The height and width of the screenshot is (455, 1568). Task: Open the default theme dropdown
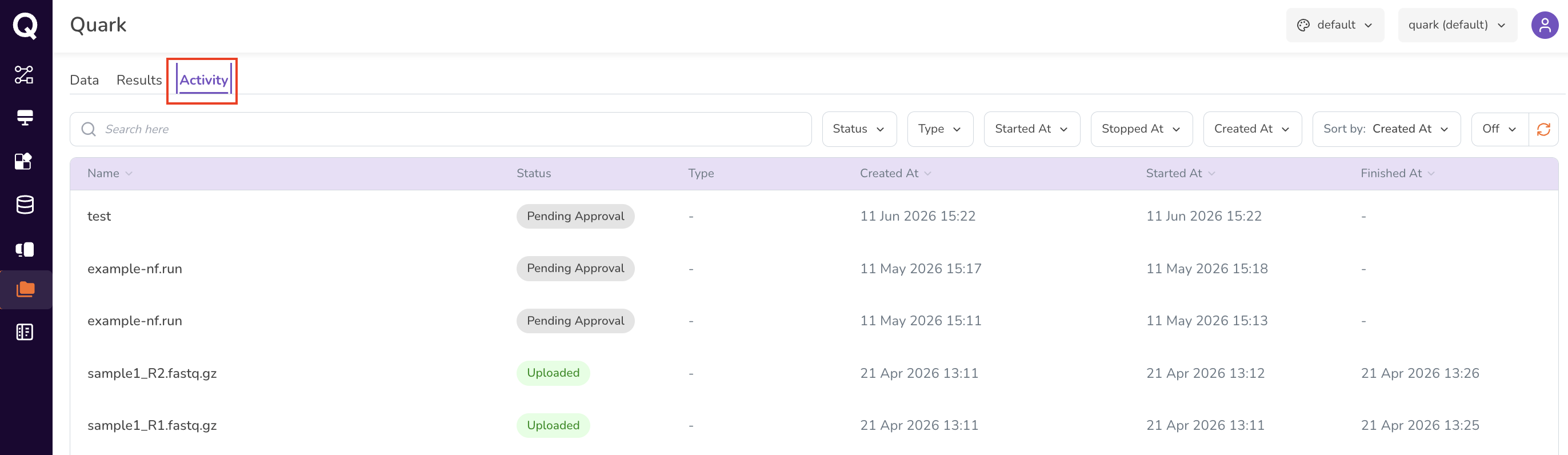click(x=1335, y=25)
